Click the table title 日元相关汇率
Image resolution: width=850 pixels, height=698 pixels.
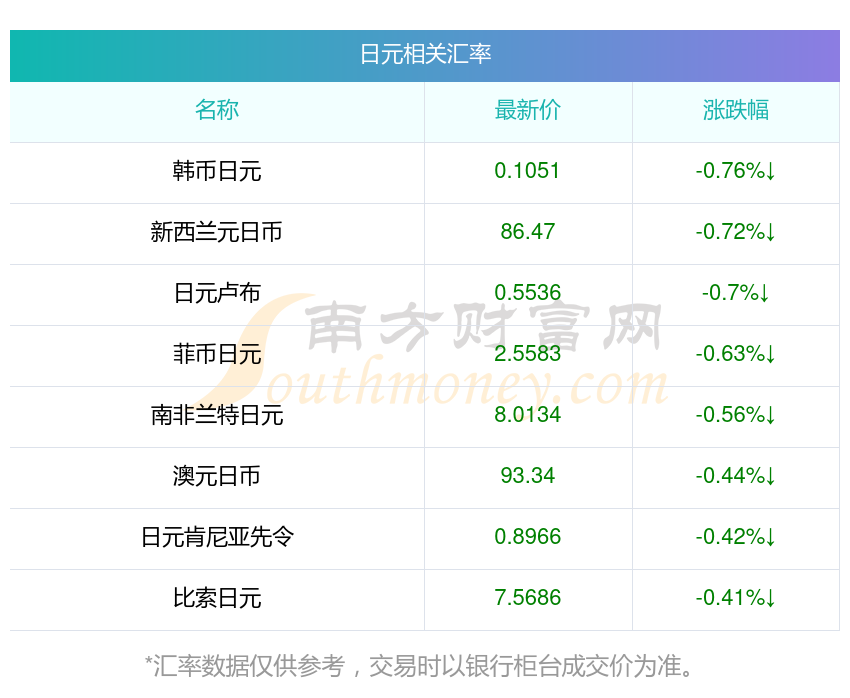point(426,55)
